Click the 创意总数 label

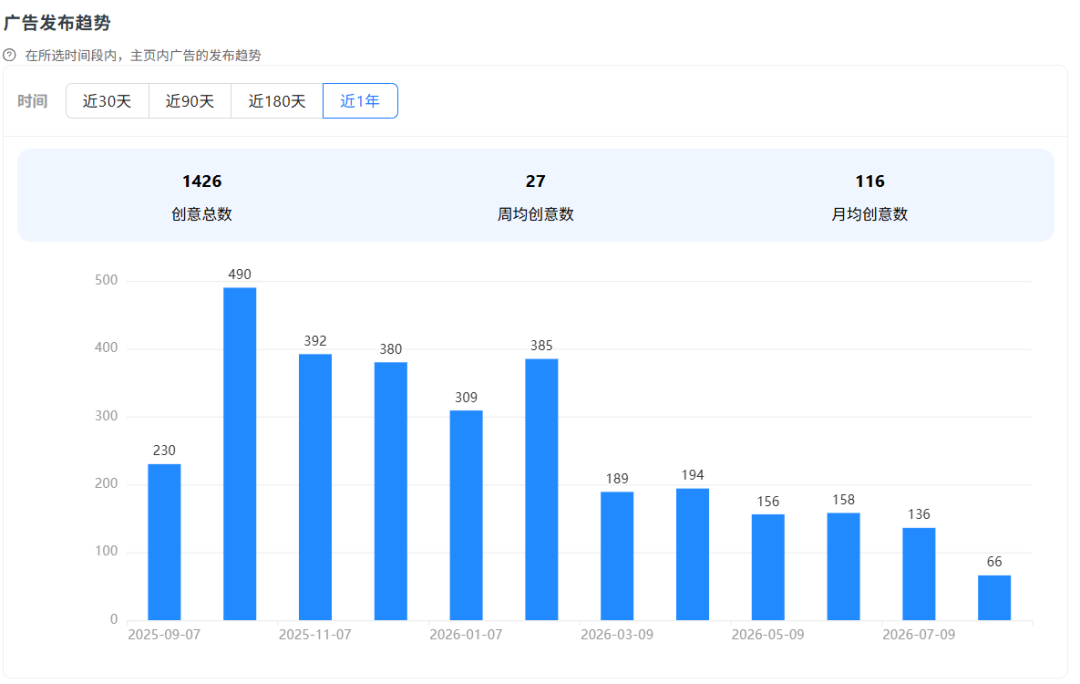click(x=202, y=214)
